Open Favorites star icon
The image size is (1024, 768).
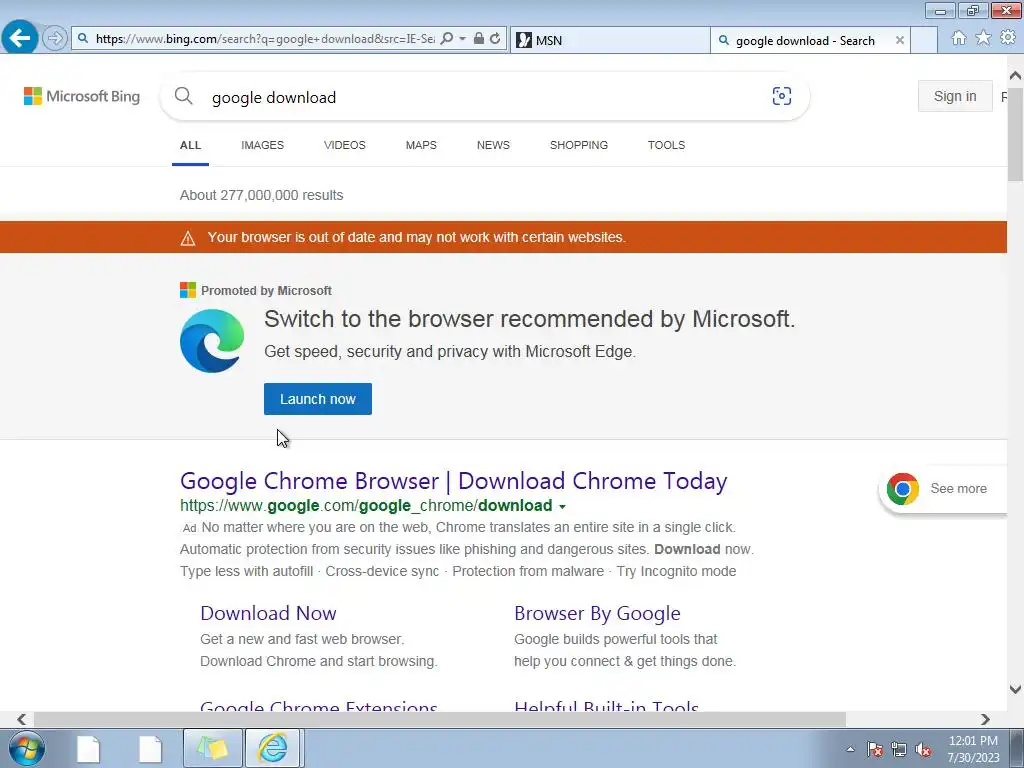pyautogui.click(x=983, y=38)
